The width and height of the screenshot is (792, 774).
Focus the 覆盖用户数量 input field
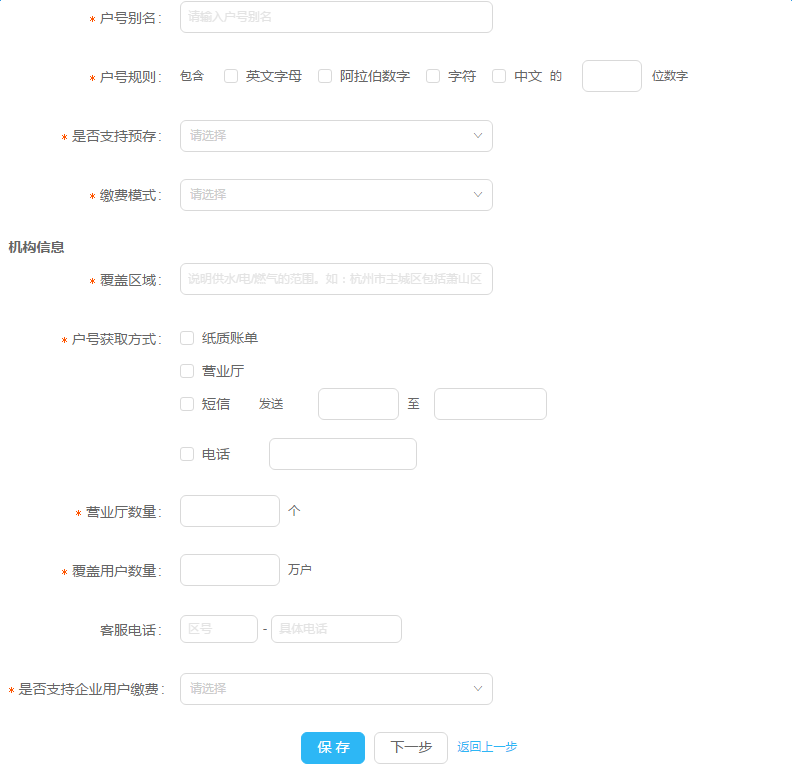pyautogui.click(x=230, y=570)
